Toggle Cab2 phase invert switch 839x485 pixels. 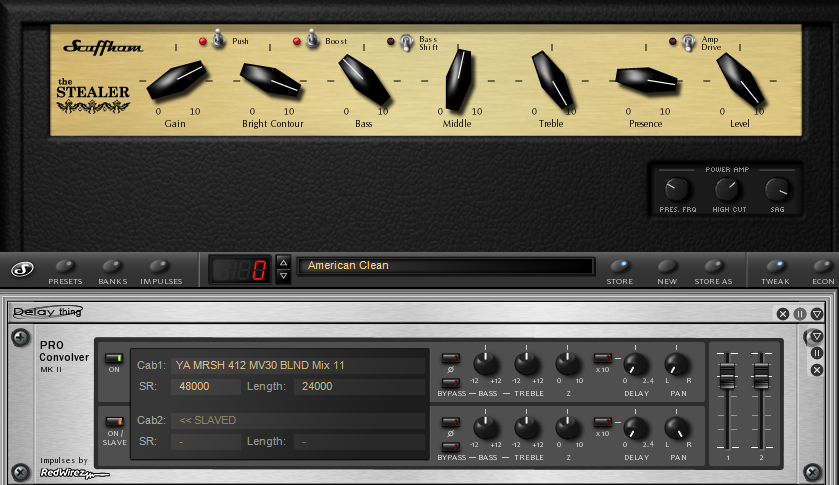(451, 422)
